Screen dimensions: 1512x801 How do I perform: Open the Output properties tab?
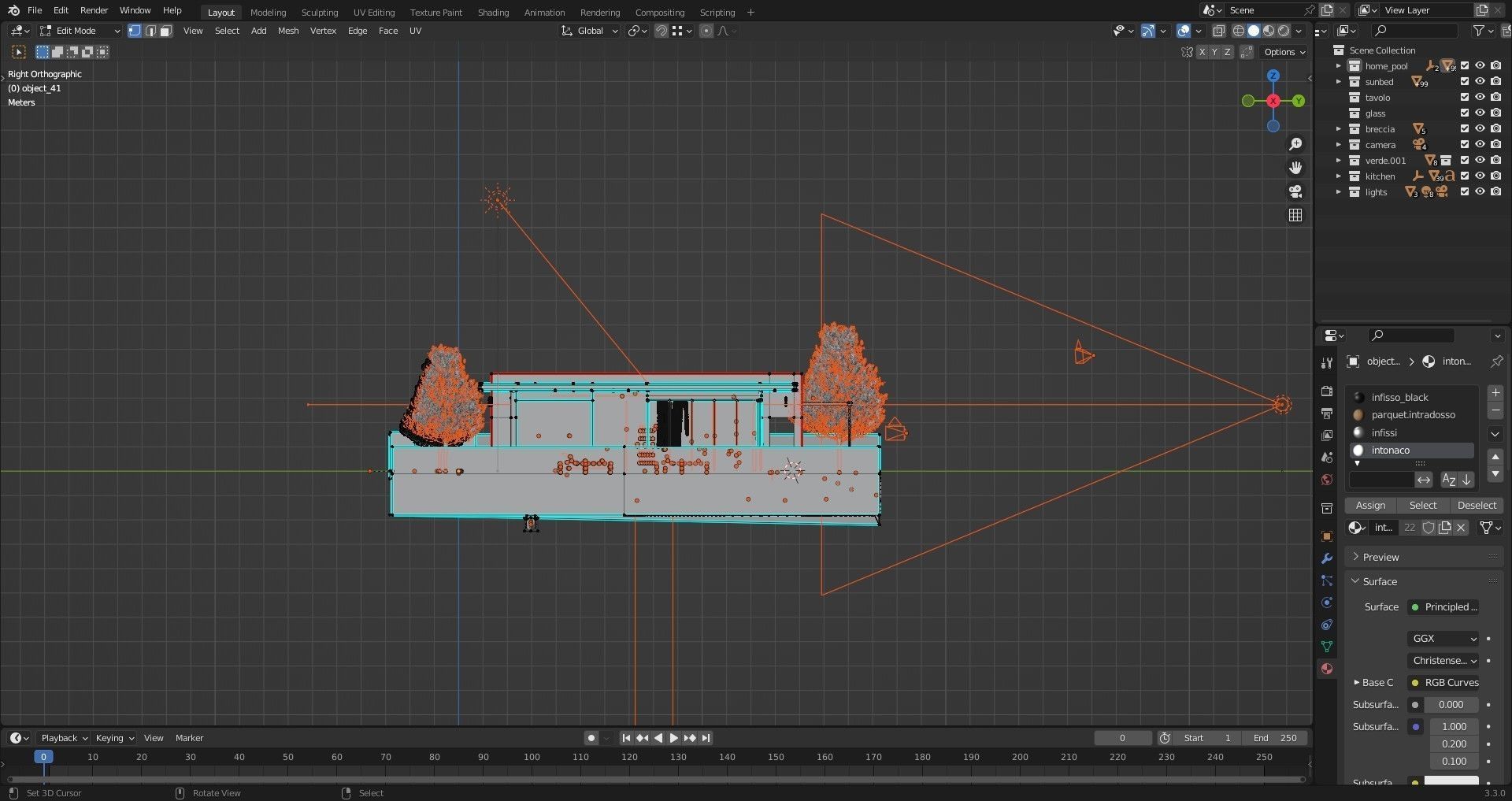1327,413
